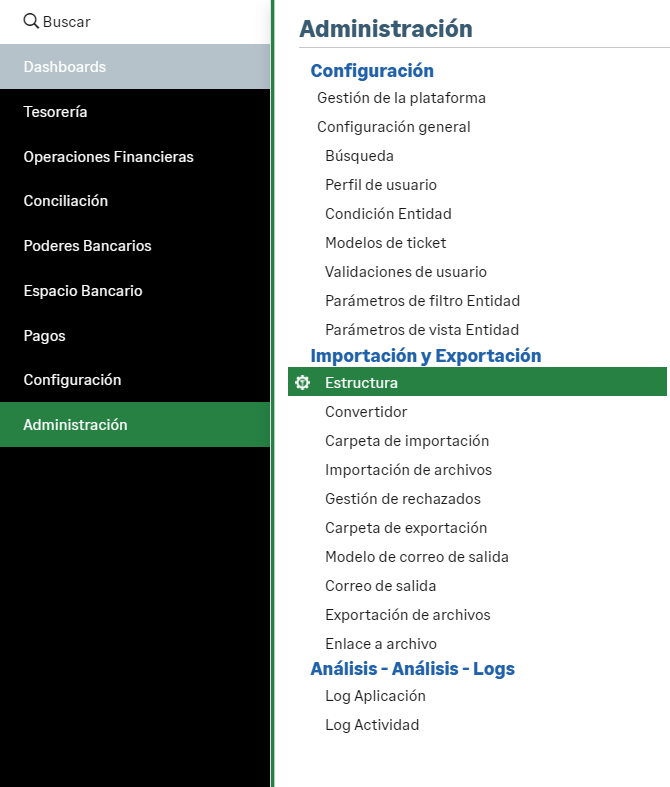Go to Conciliación in the sidebar
The width and height of the screenshot is (670, 787).
point(65,201)
